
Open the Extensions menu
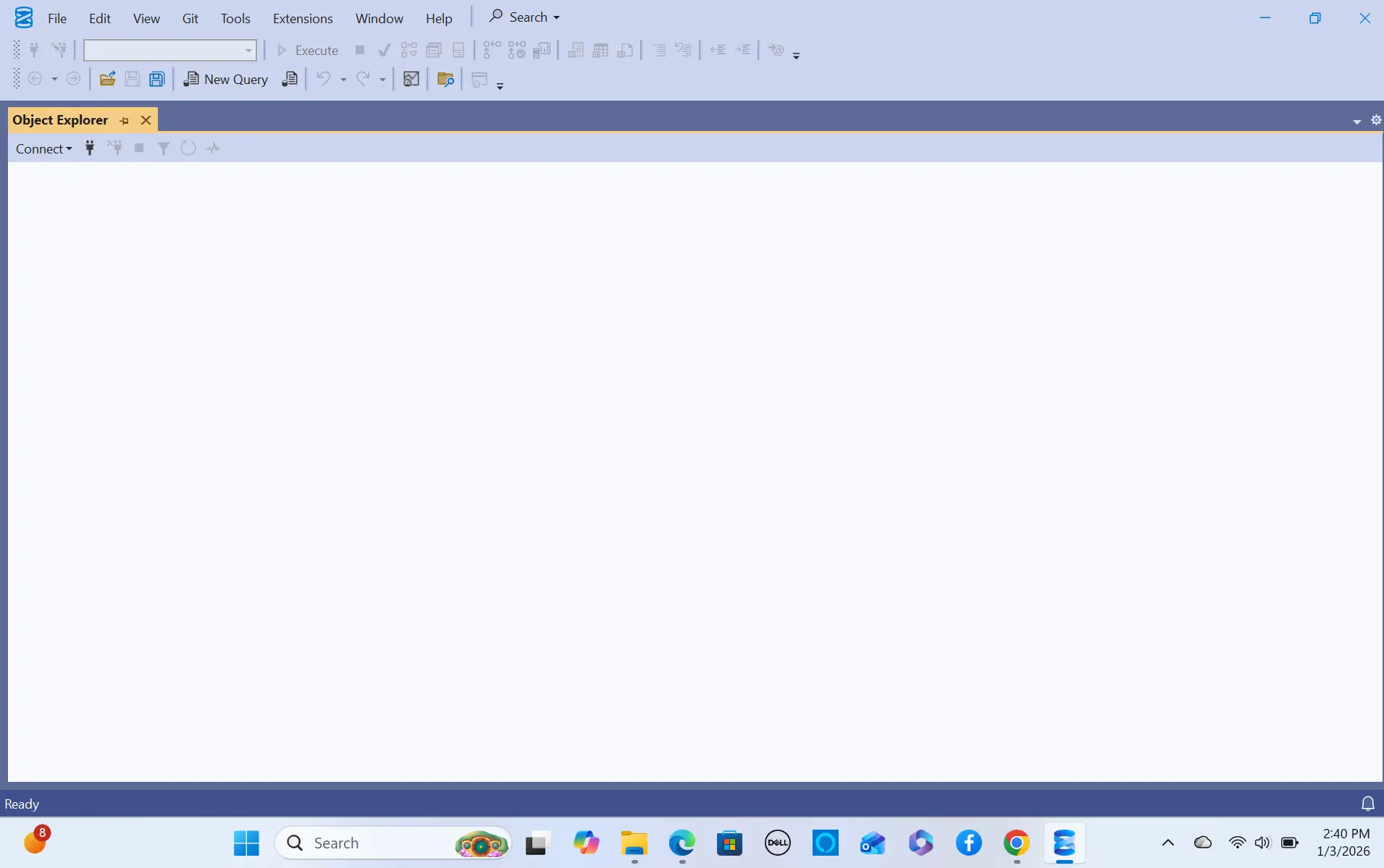302,19
